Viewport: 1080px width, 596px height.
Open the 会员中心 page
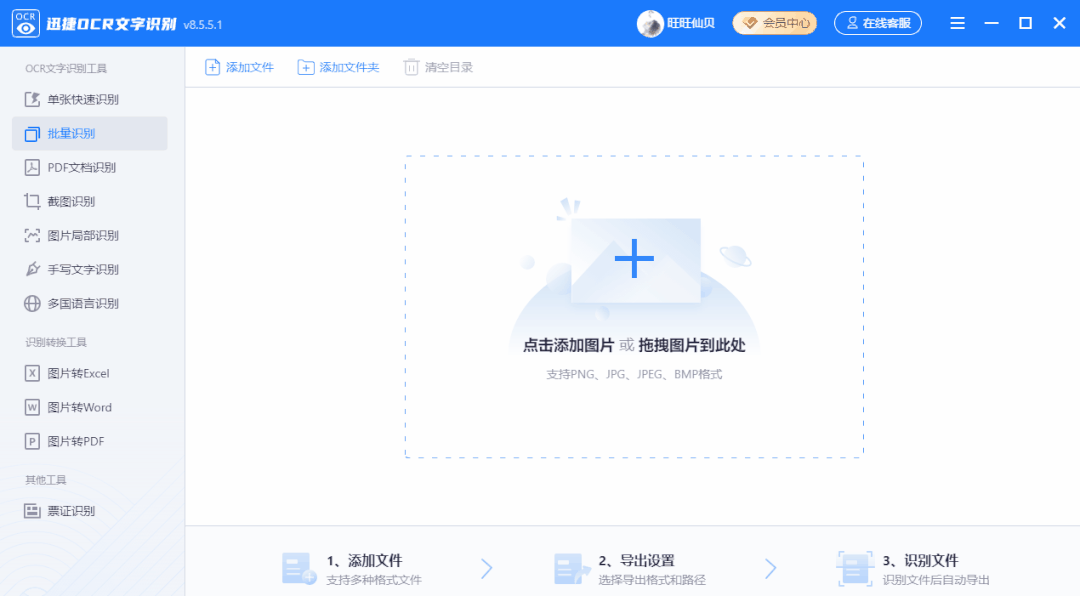point(775,22)
